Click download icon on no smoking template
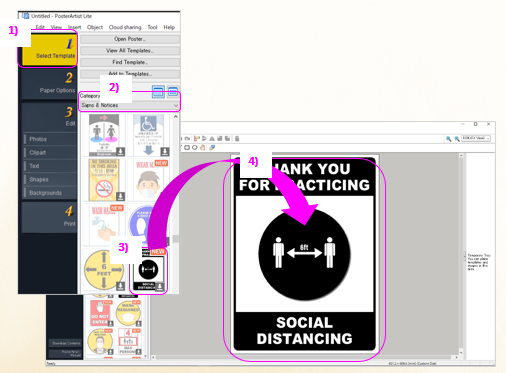The height and width of the screenshot is (373, 506). [x=120, y=196]
